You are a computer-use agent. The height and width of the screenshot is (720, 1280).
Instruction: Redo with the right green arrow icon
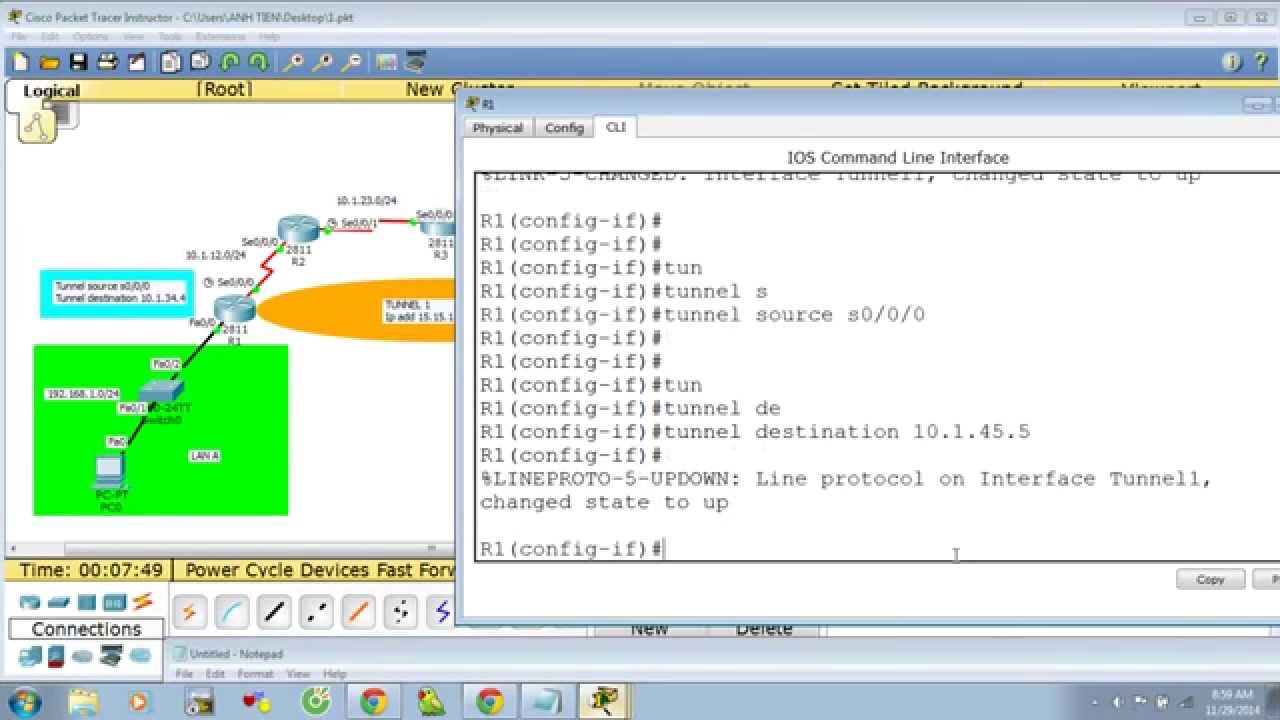(259, 62)
